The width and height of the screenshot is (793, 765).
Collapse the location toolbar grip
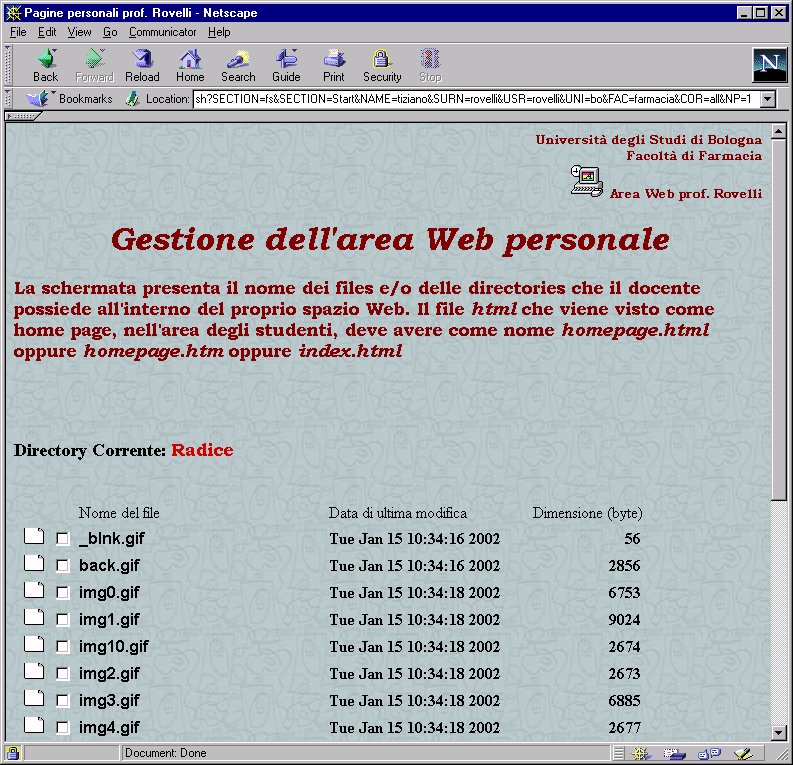pyautogui.click(x=8, y=99)
